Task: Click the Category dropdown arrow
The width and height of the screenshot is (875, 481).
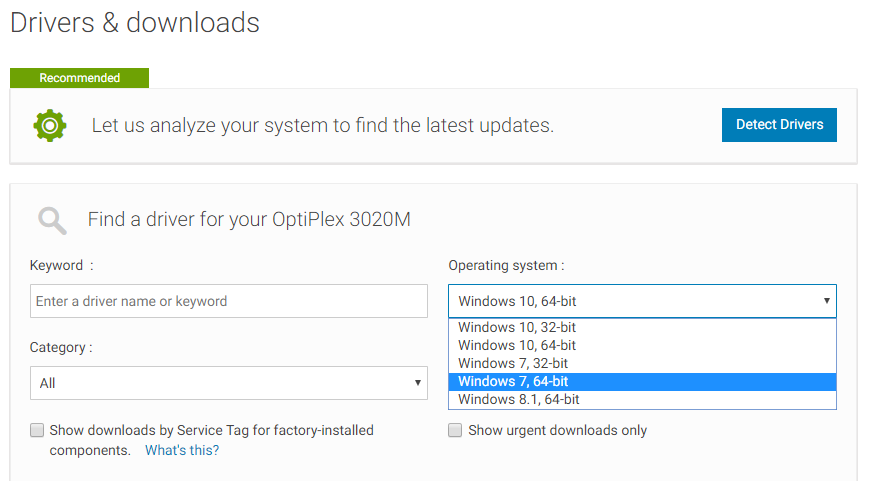Action: point(417,383)
